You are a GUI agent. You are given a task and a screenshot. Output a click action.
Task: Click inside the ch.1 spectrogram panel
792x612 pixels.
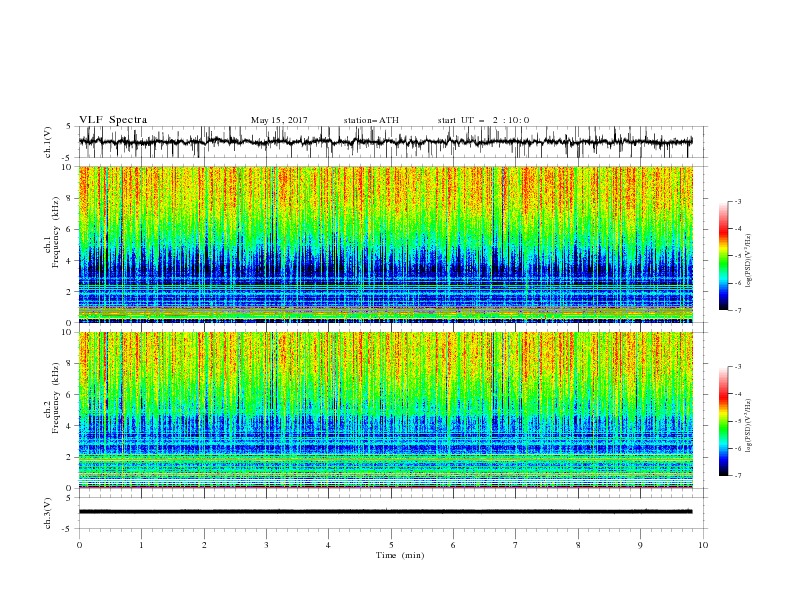385,244
